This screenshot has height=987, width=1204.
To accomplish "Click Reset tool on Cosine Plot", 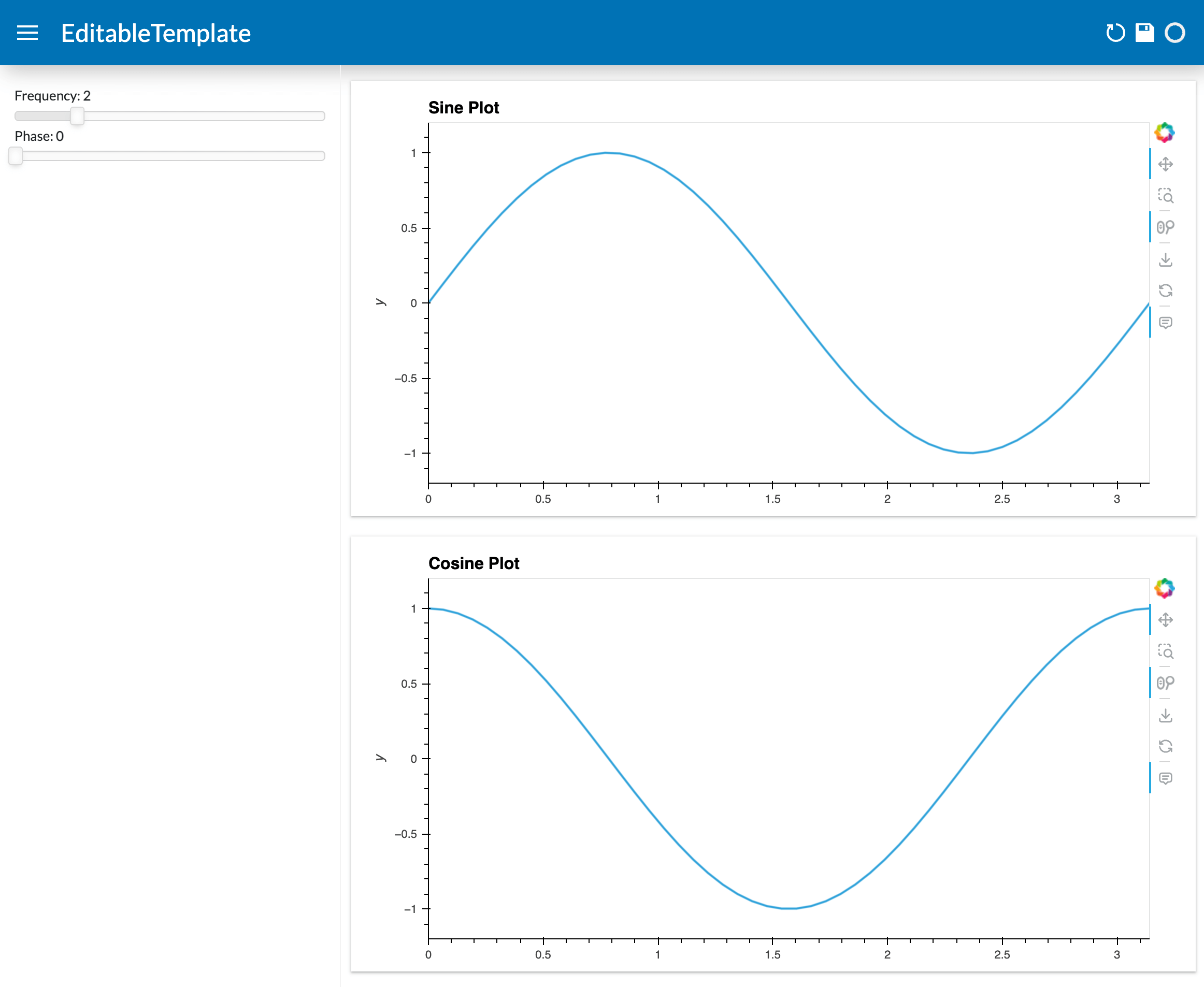I will pyautogui.click(x=1165, y=747).
